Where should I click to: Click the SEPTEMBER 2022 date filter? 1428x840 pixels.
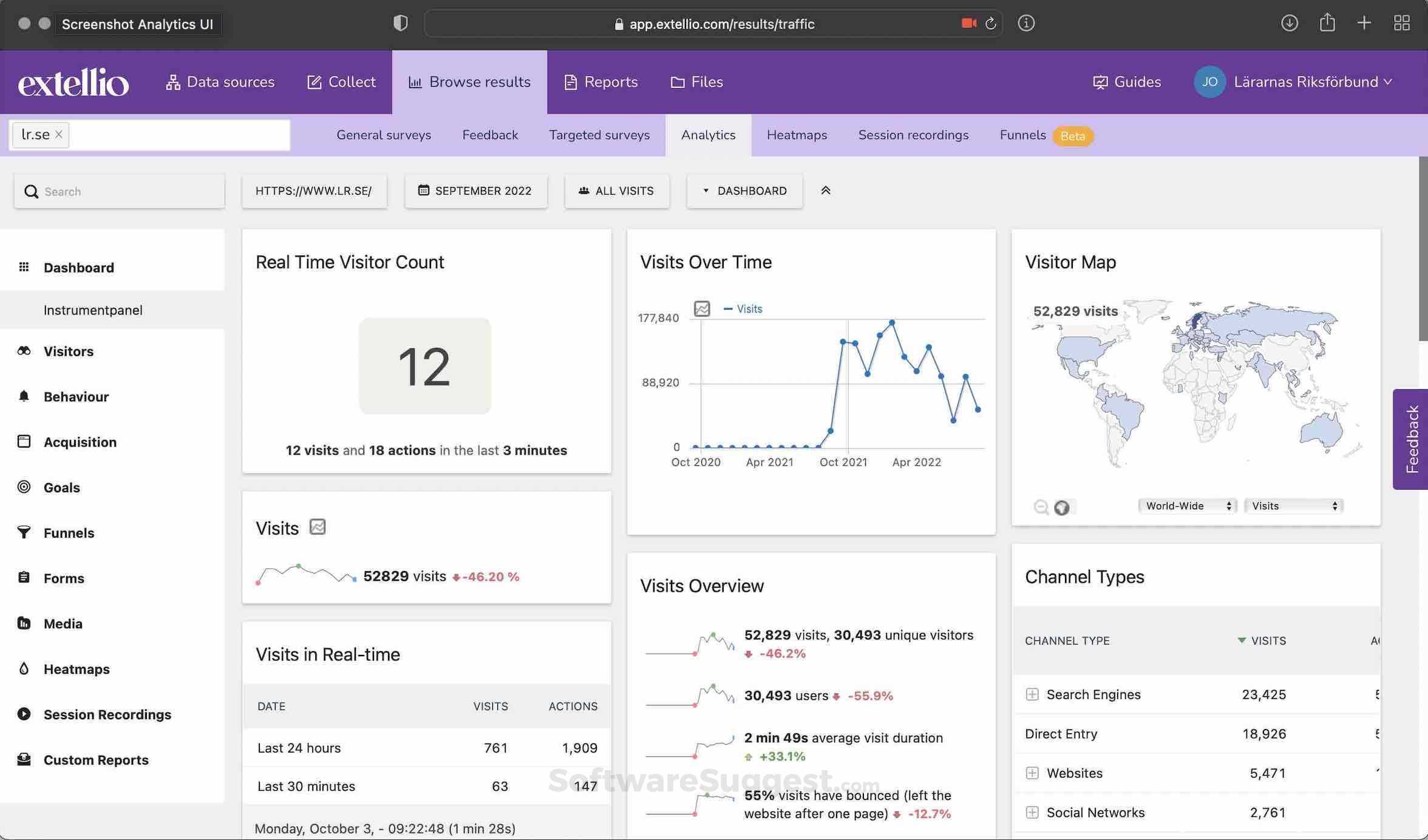point(476,191)
